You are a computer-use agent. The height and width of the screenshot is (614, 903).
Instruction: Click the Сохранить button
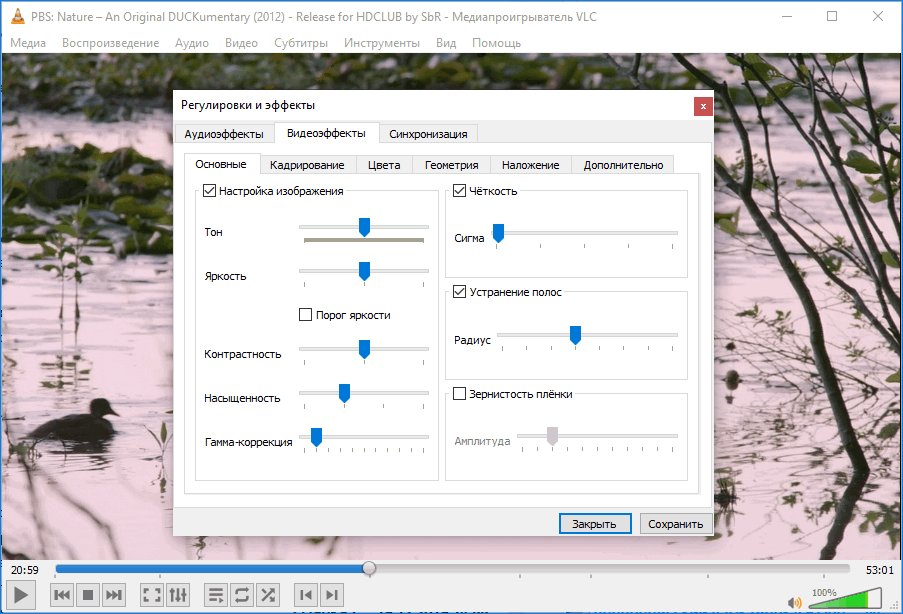[675, 523]
